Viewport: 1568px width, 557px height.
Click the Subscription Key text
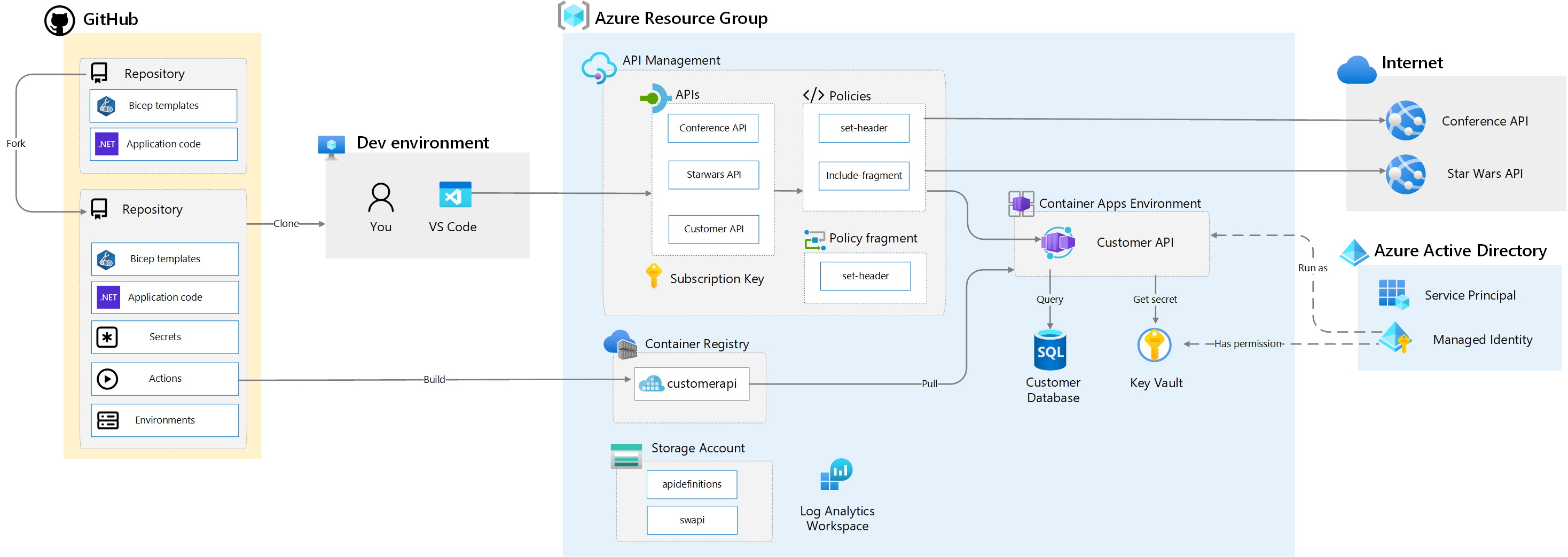(x=716, y=279)
